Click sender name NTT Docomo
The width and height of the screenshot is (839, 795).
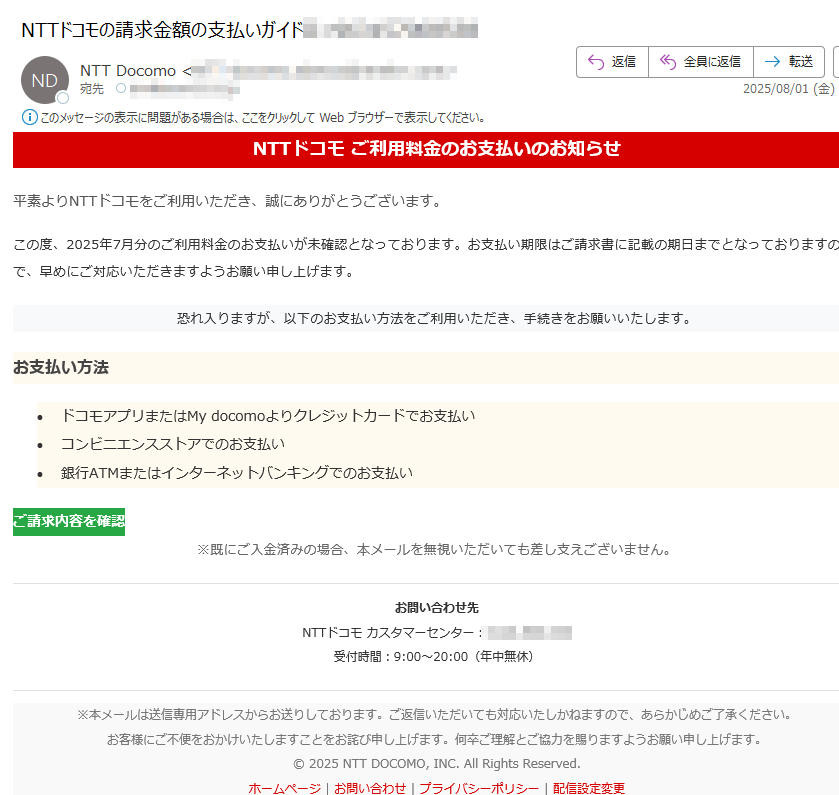point(128,71)
